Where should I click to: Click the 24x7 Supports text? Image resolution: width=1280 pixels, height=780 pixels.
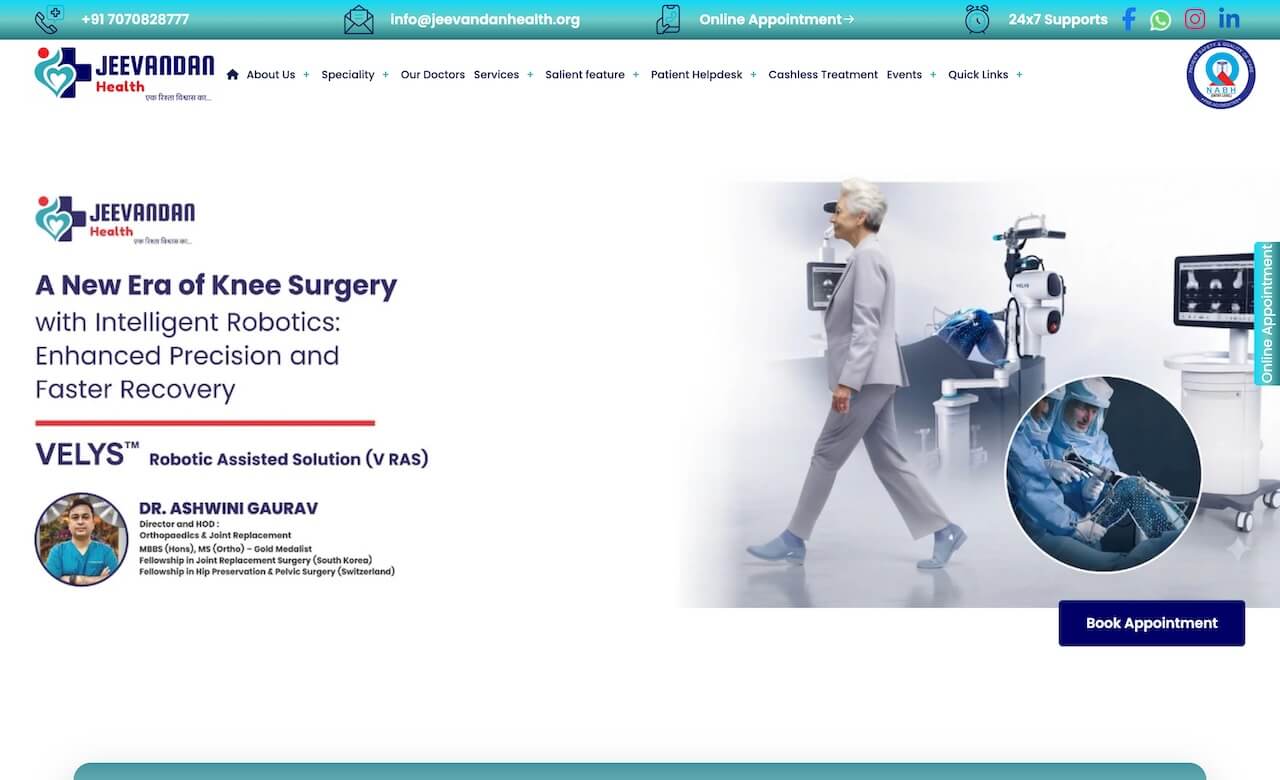click(1058, 19)
